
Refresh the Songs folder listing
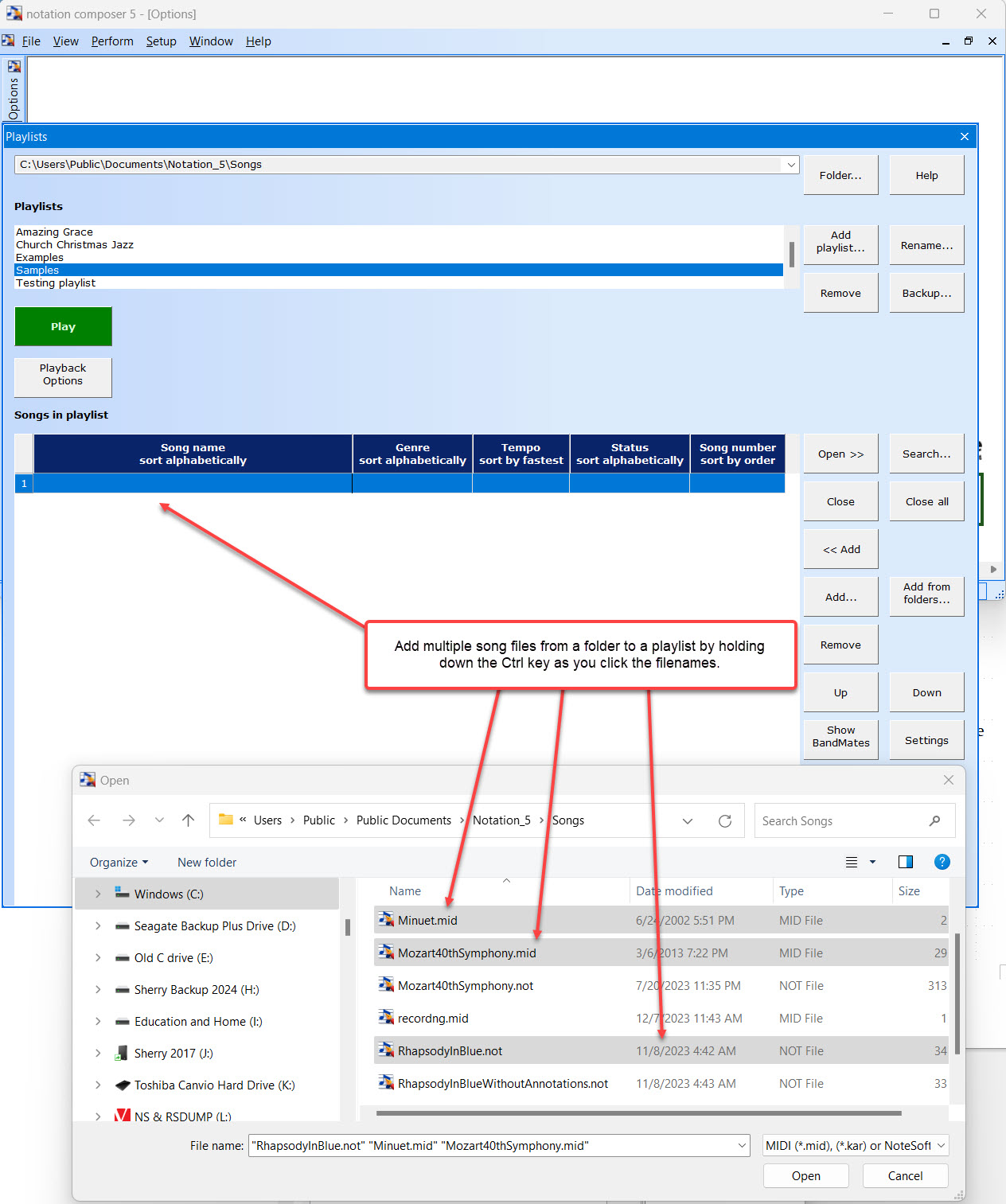tap(724, 821)
